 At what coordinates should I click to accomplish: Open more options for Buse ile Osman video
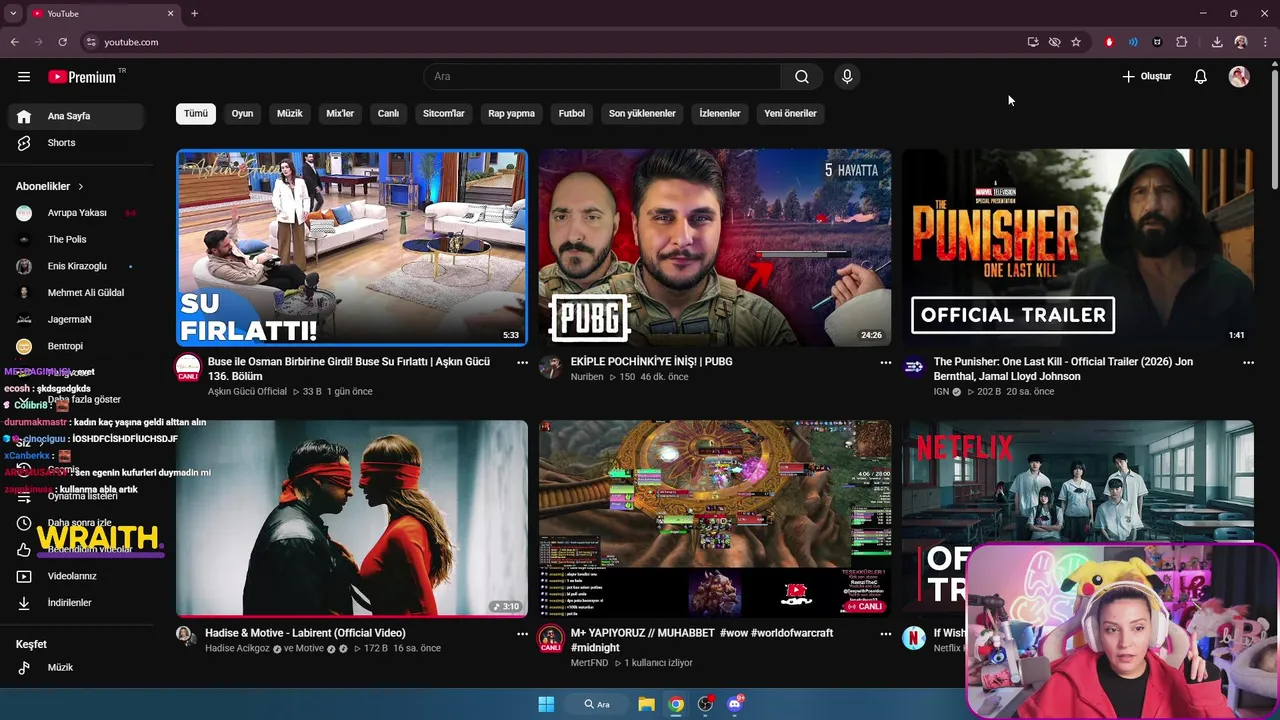coord(522,363)
